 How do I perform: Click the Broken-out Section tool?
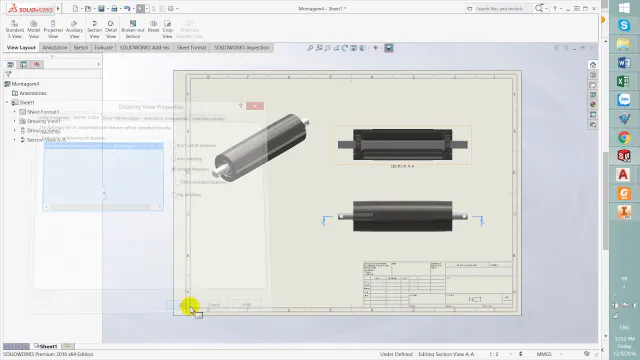[x=133, y=29]
